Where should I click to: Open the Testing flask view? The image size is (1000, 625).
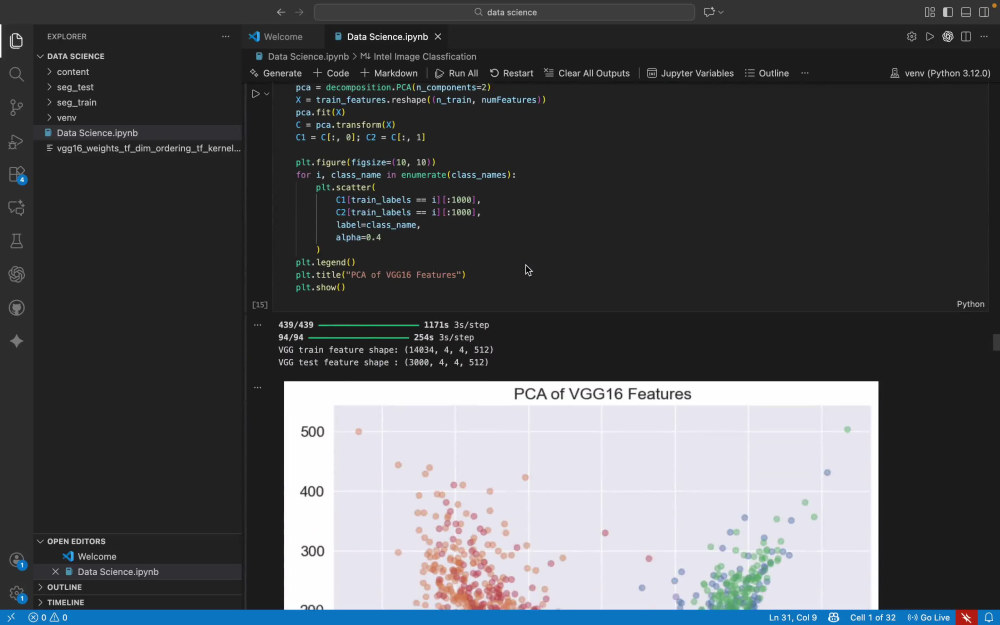(x=17, y=241)
